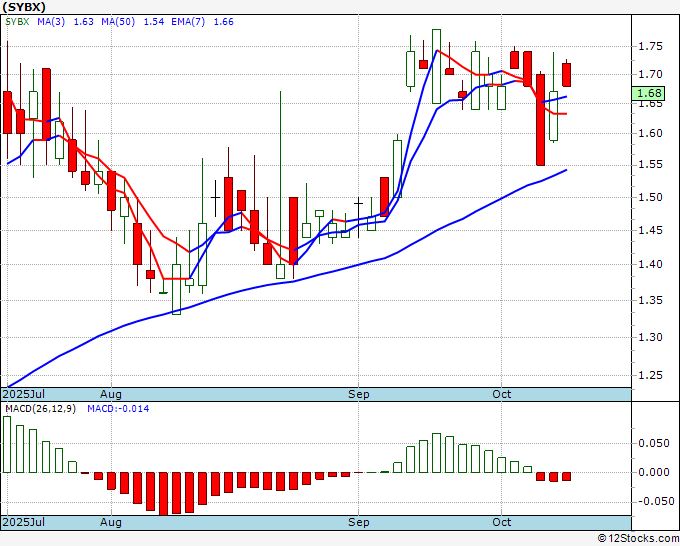Click Sep on the MACD panel time axis

pos(359,522)
